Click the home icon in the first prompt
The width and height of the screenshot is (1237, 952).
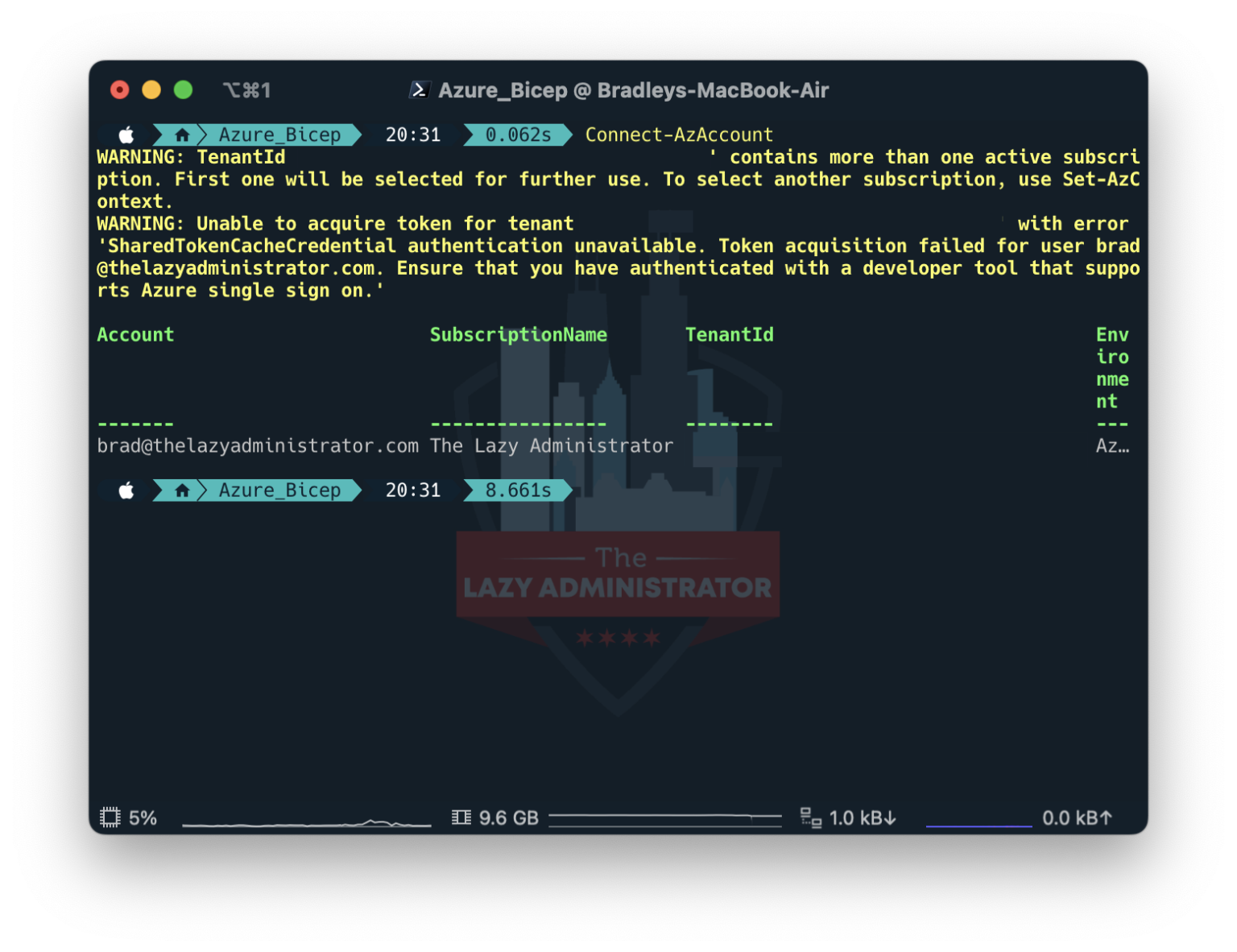pos(182,135)
